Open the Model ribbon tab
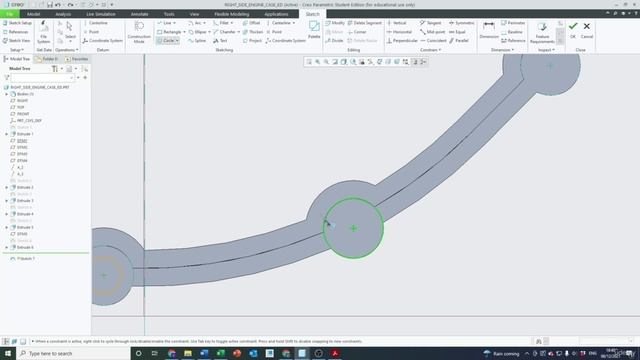640x360 pixels. (x=33, y=14)
